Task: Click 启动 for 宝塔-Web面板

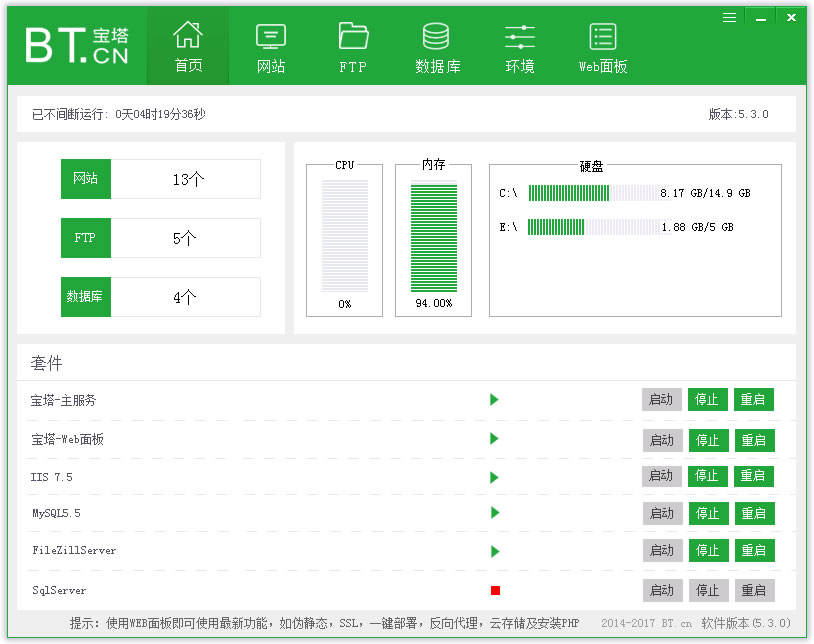Action: [662, 441]
